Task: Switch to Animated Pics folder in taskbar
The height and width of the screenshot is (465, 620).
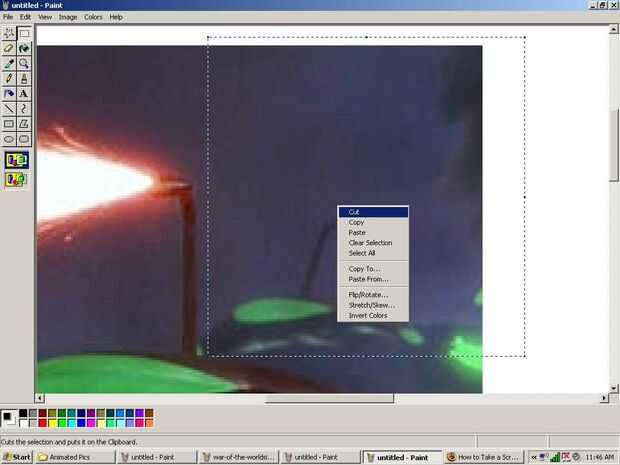Action: pyautogui.click(x=75, y=457)
